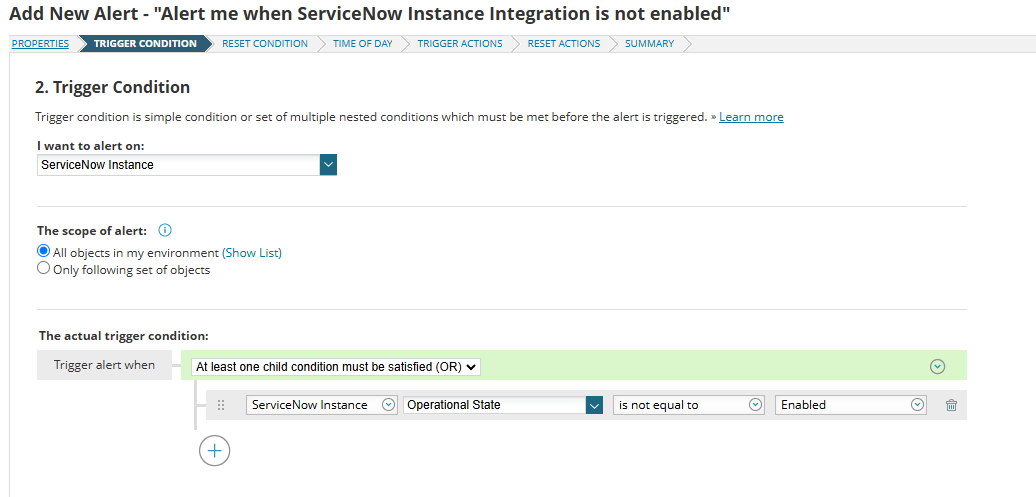Screen dimensions: 1036x497
Task: Open the Properties step link
Action: tap(40, 44)
